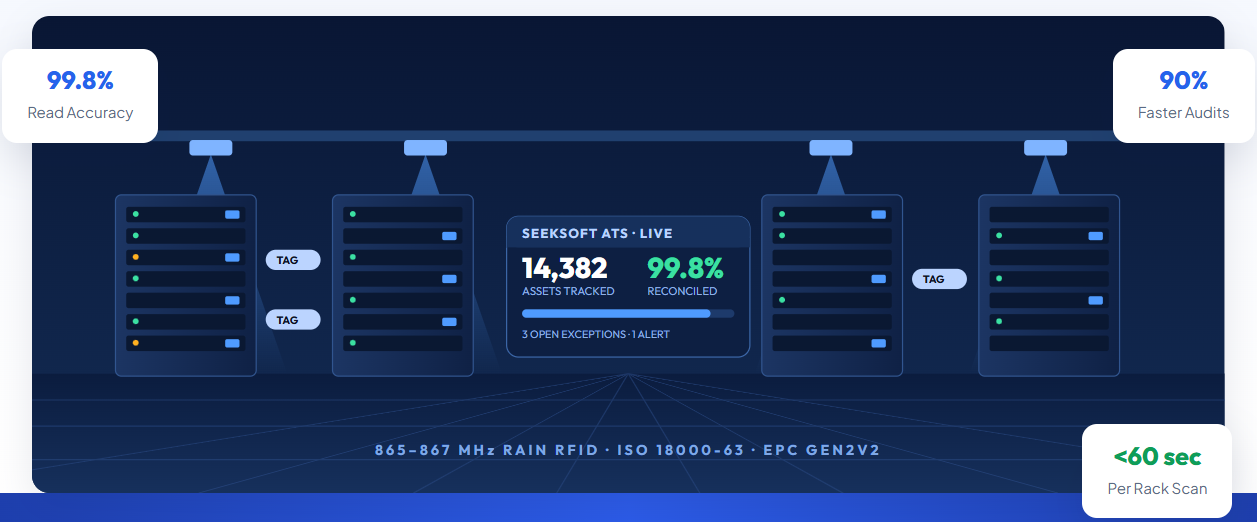Screen dimensions: 1257x522
Task: Click the RECONCILED label
Action: click(682, 291)
